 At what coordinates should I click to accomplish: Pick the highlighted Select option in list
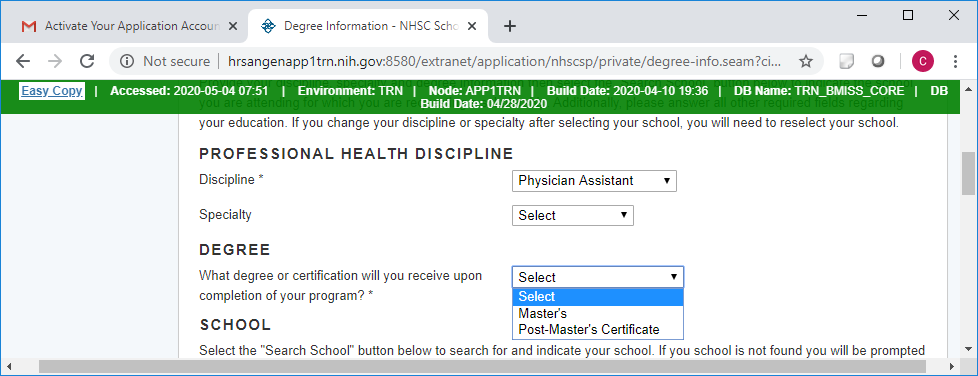[x=598, y=297]
